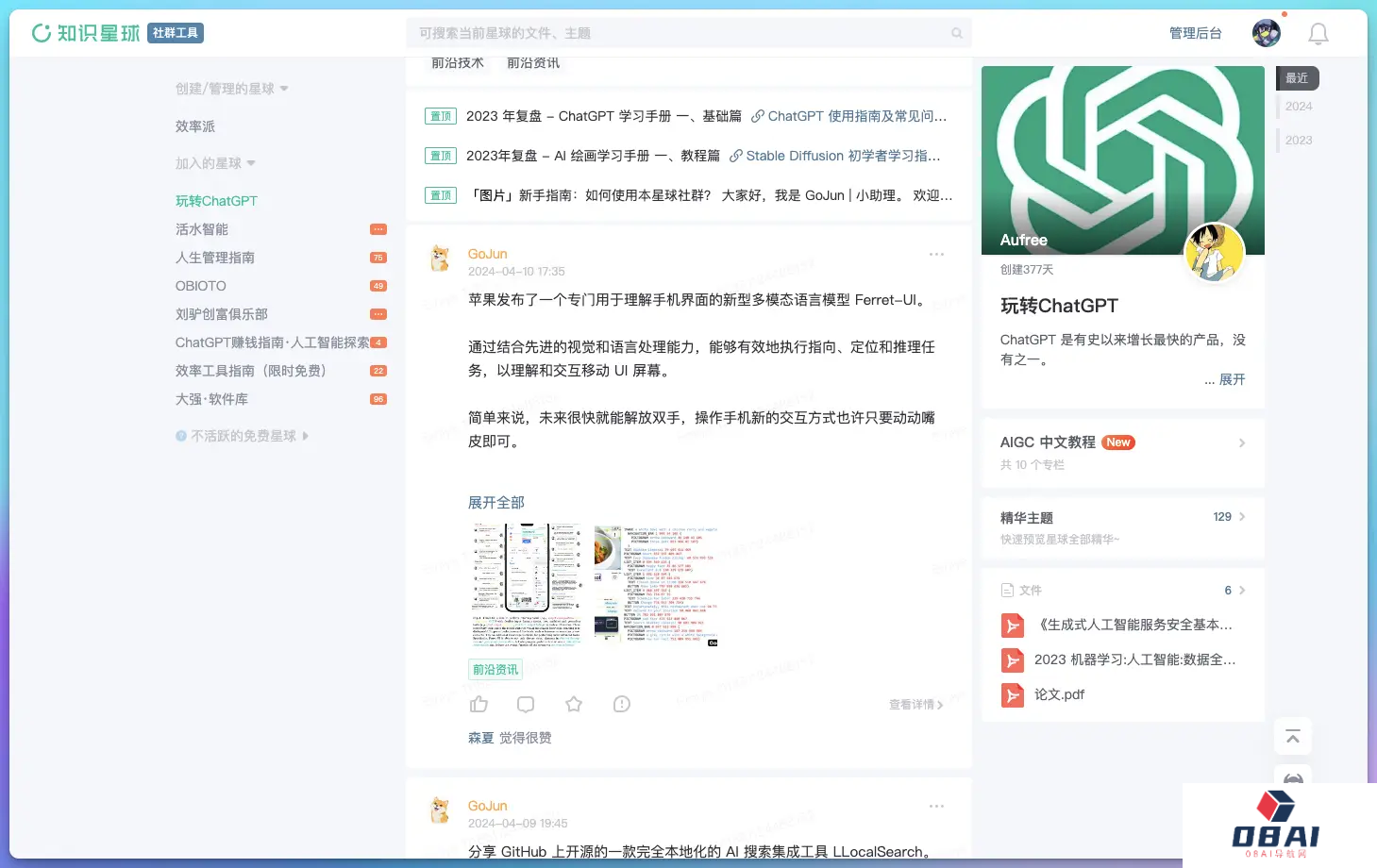Select 玩转ChatGPT in sidebar

pos(216,201)
